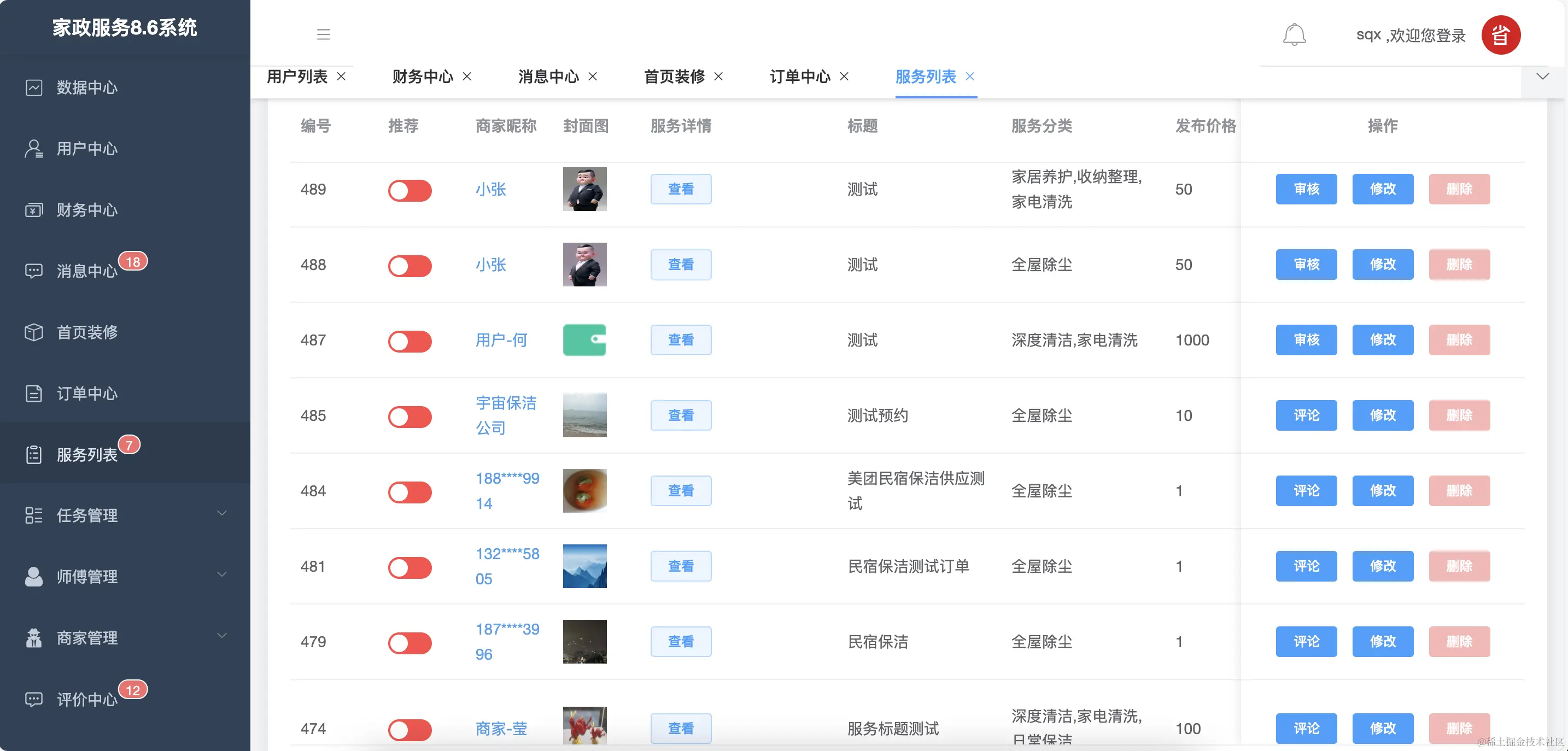Open the 首页装修 page from the sidebar
The width and height of the screenshot is (1568, 751).
point(86,332)
